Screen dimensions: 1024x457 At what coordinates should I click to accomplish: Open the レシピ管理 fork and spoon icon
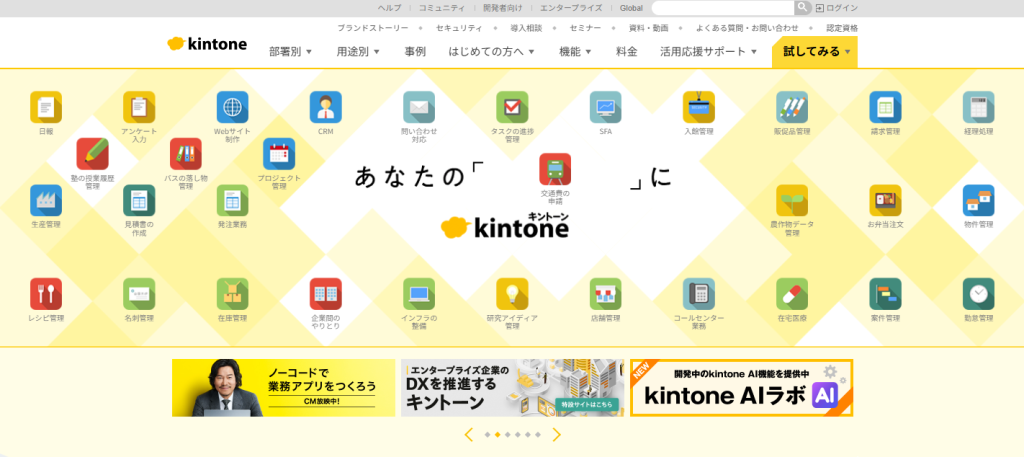46,294
